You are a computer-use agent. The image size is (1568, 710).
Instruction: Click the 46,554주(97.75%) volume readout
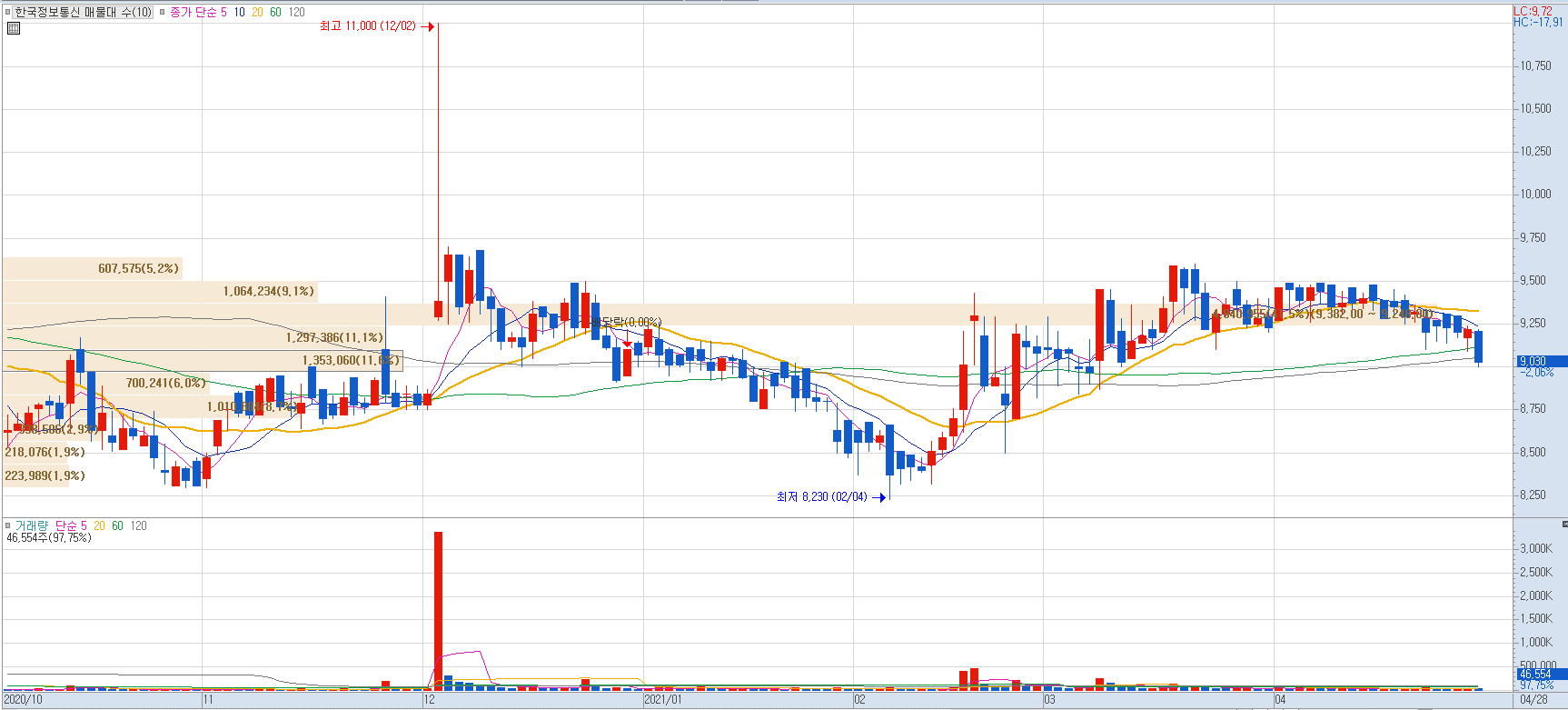coord(49,537)
